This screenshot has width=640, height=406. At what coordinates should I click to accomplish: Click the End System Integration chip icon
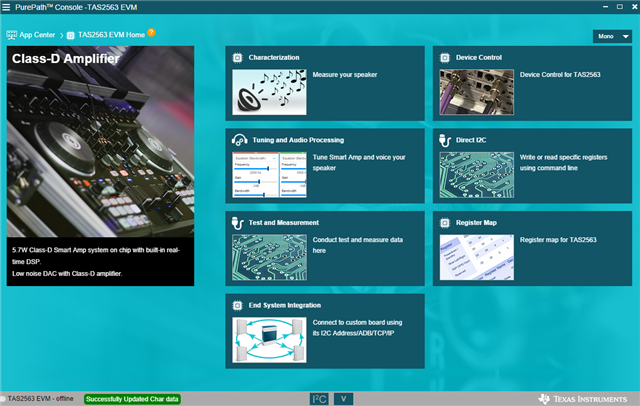coord(237,306)
